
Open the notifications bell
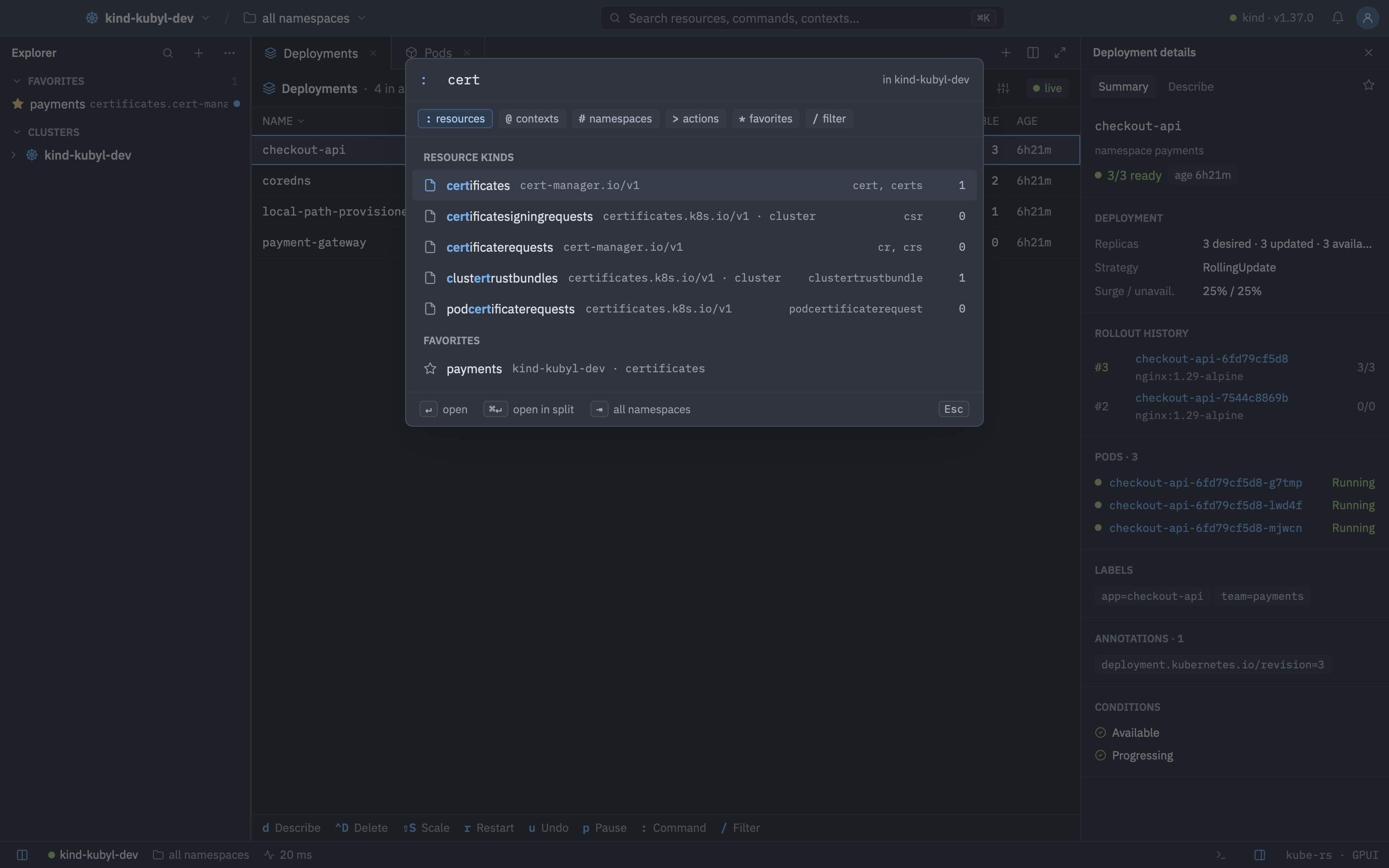(1337, 18)
